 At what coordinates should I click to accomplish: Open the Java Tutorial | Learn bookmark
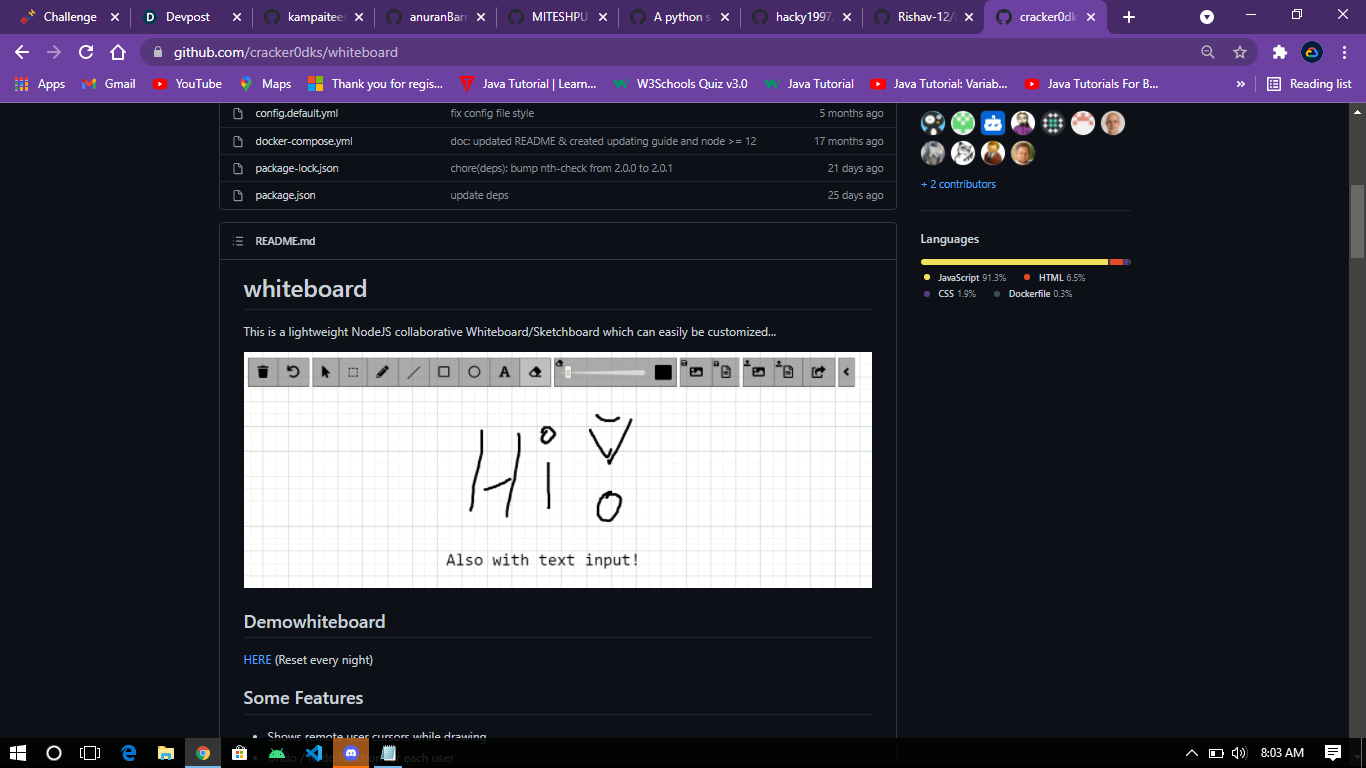click(x=527, y=84)
